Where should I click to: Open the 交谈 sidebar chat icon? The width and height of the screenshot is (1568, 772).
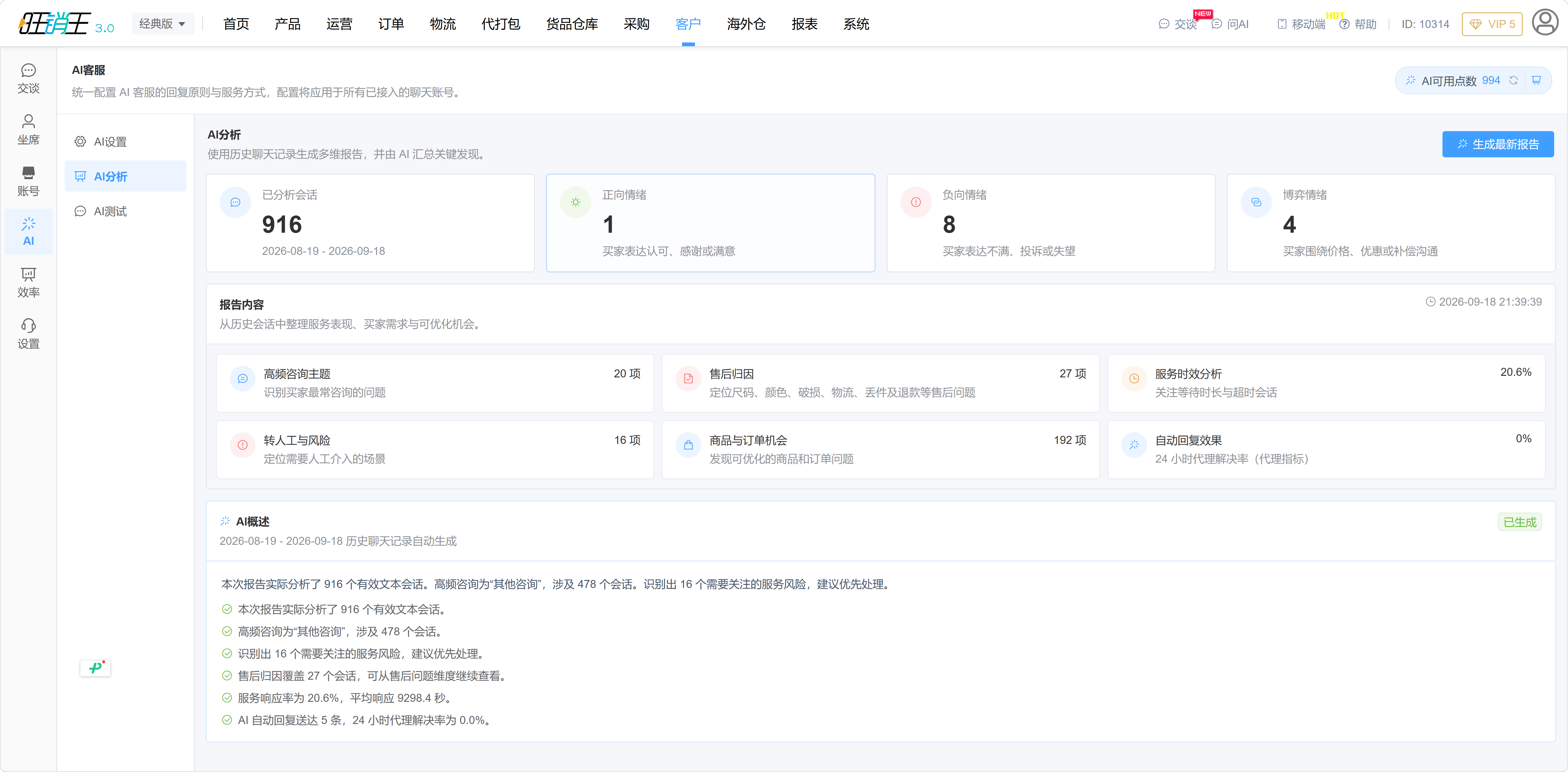28,79
